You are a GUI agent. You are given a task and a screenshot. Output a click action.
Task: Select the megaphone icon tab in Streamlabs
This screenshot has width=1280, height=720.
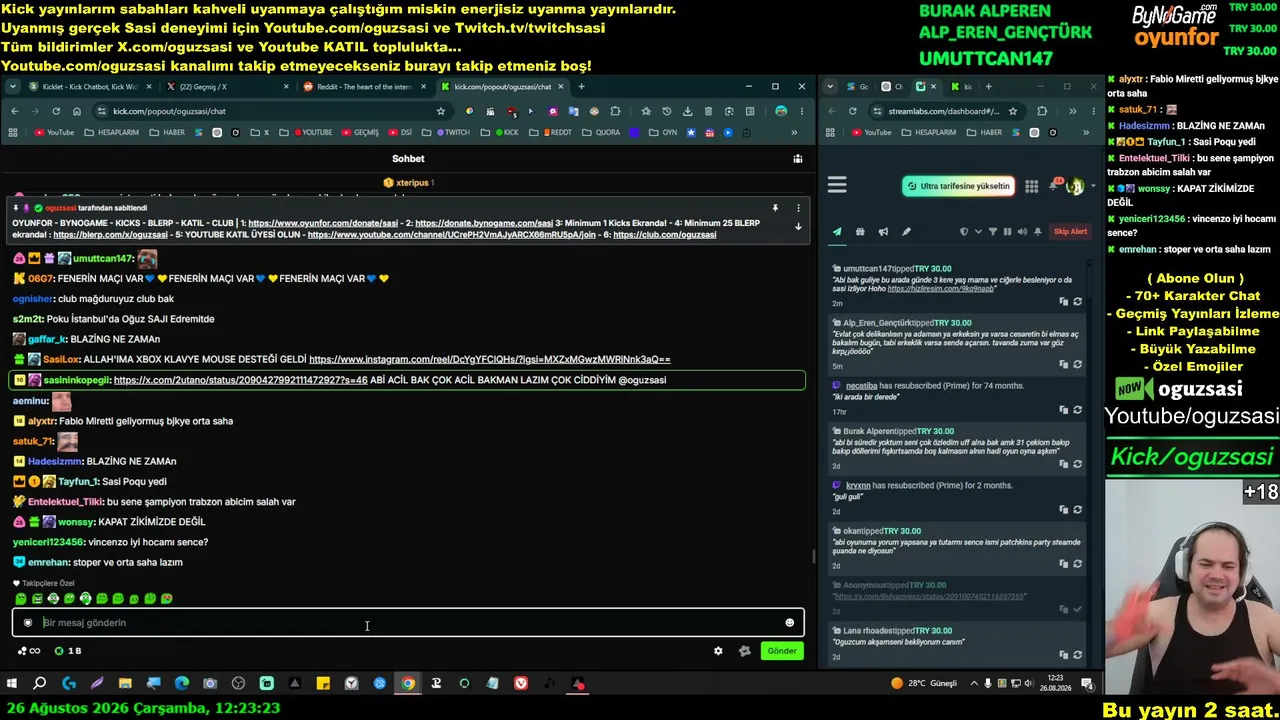pyautogui.click(x=883, y=232)
